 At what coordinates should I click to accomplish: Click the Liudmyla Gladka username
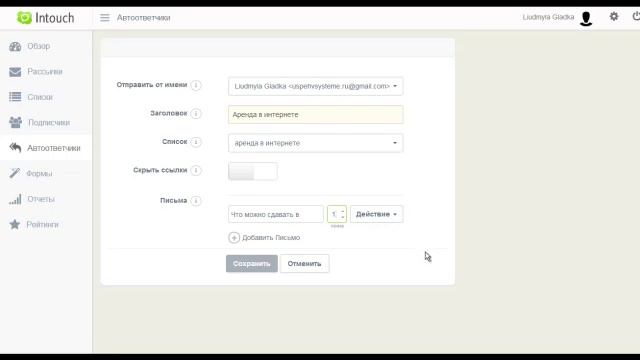pos(548,17)
